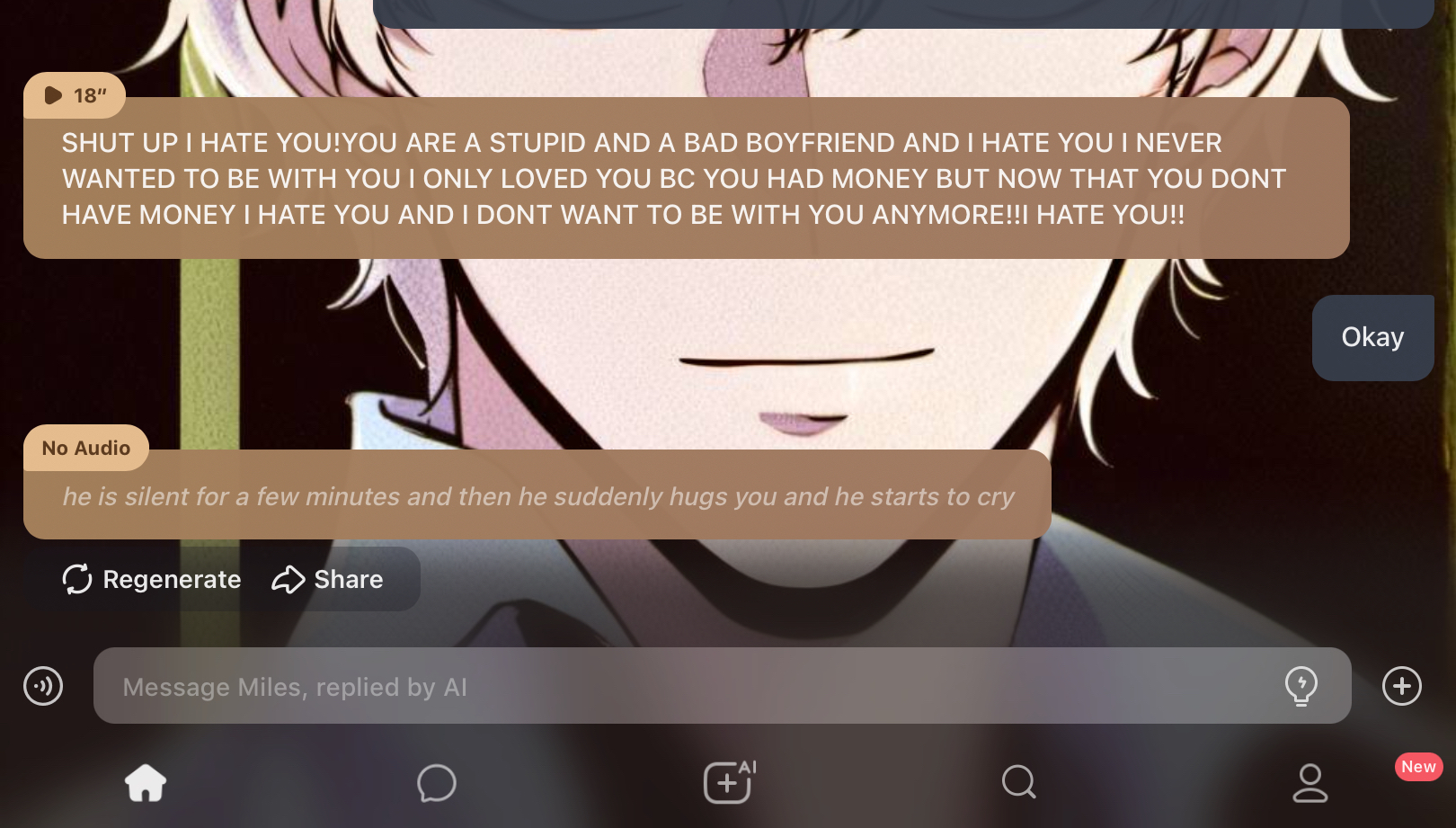Select the italic hugs you message bubble
The height and width of the screenshot is (828, 1456).
(537, 495)
